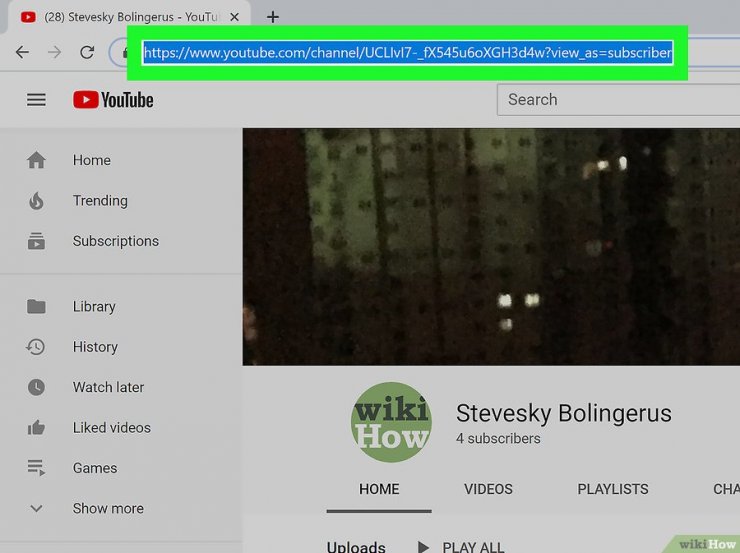
Task: Click the Trending flame icon
Action: pos(36,201)
